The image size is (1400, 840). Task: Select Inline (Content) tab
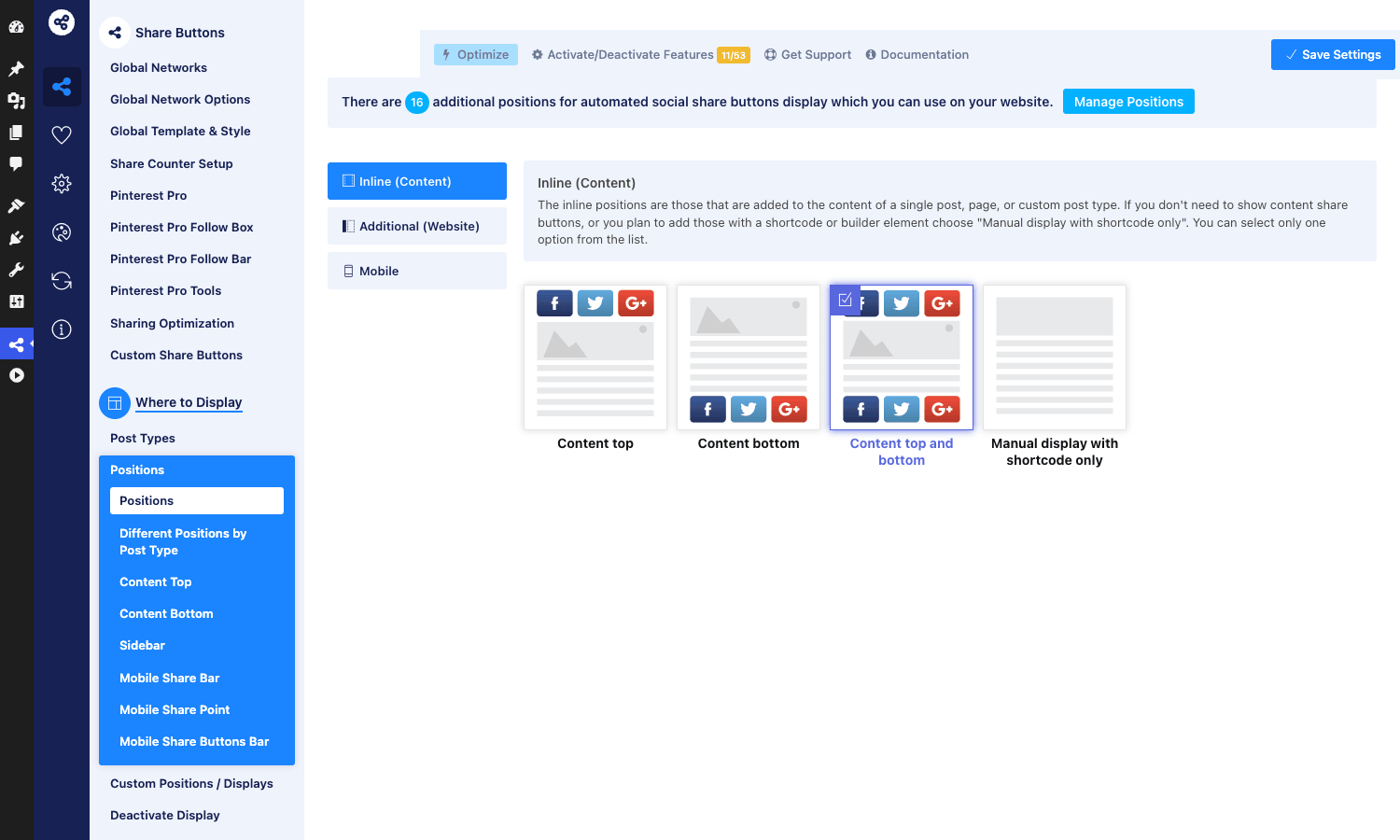point(417,181)
